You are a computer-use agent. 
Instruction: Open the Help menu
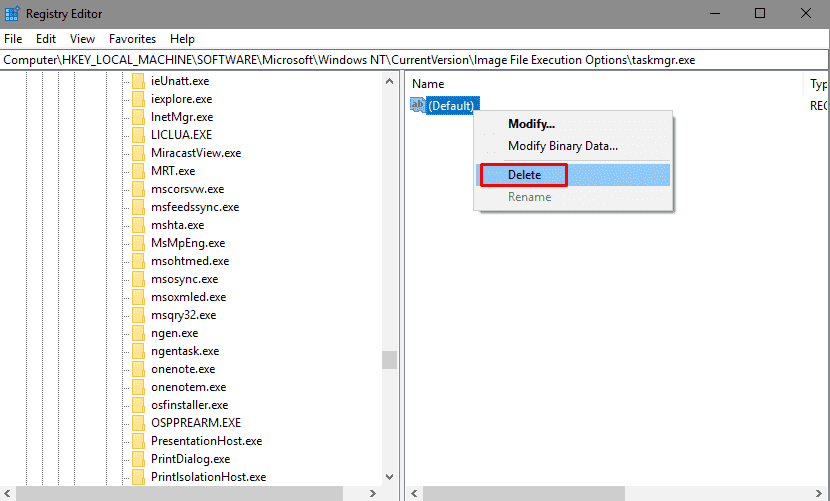182,39
